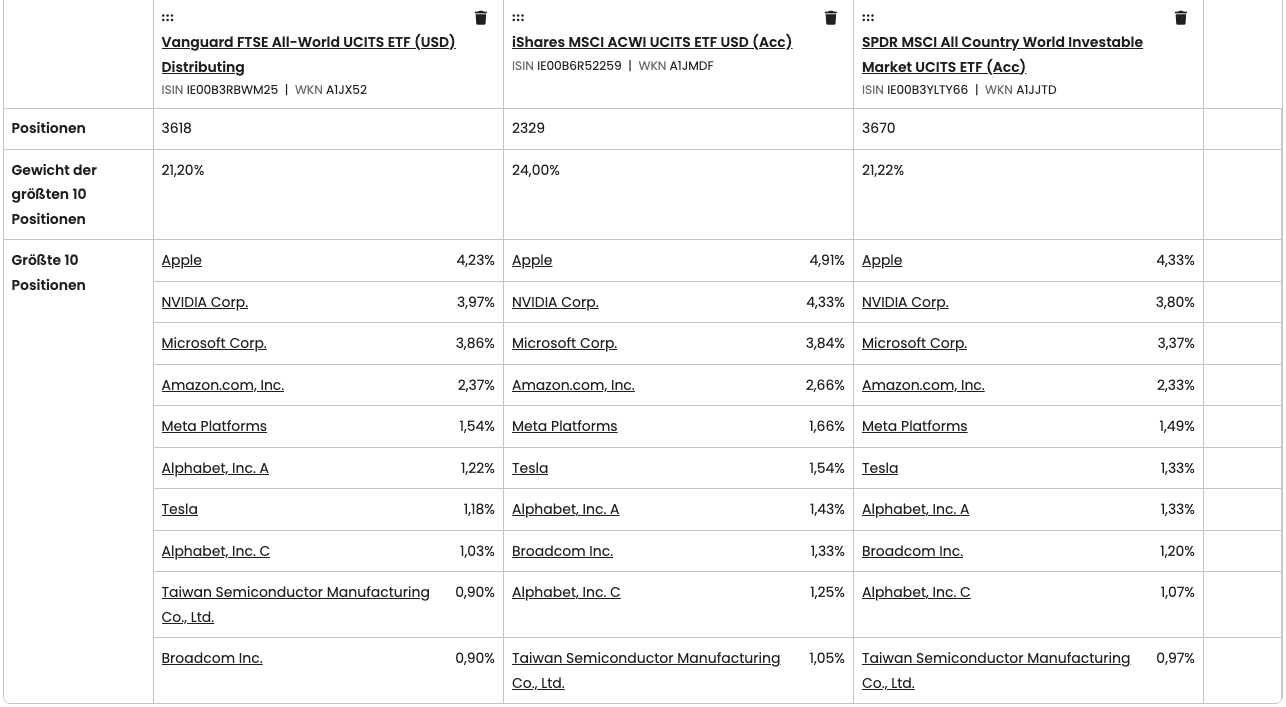This screenshot has width=1286, height=707.
Task: Click Microsoft Corp. in the SPDR column
Action: pos(914,343)
